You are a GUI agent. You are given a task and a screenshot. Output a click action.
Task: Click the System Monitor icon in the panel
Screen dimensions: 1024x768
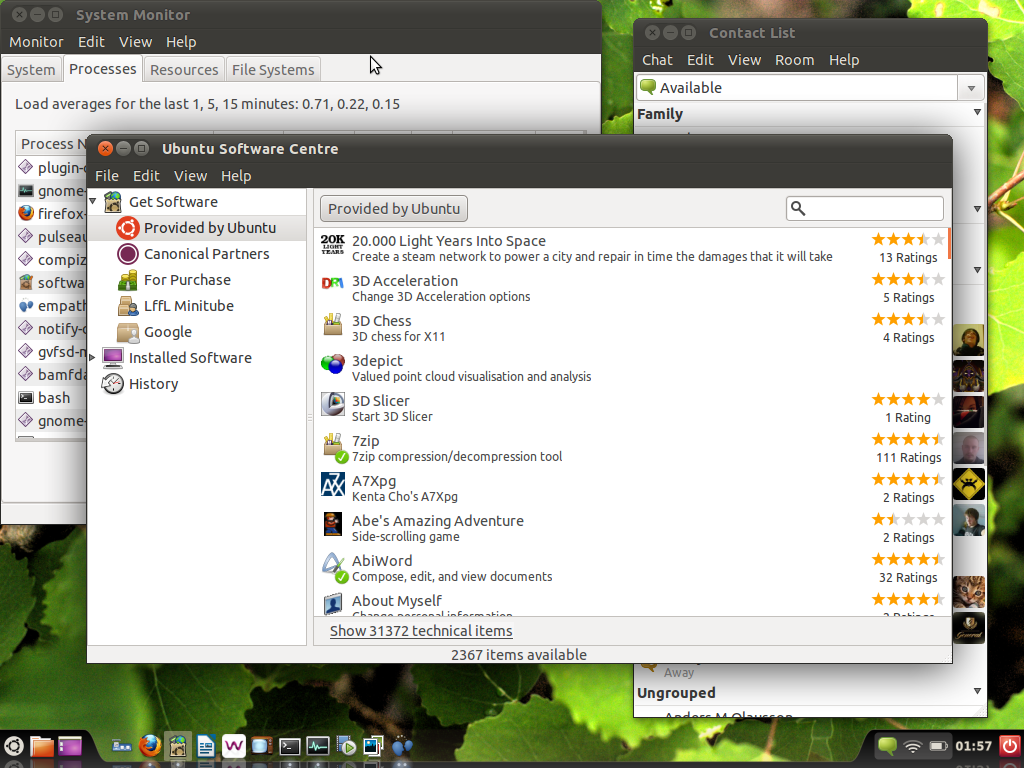click(x=317, y=746)
